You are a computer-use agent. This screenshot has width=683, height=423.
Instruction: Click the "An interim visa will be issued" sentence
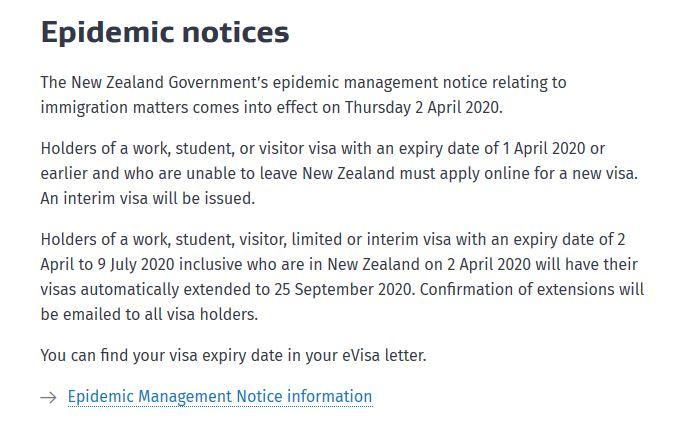coord(148,198)
